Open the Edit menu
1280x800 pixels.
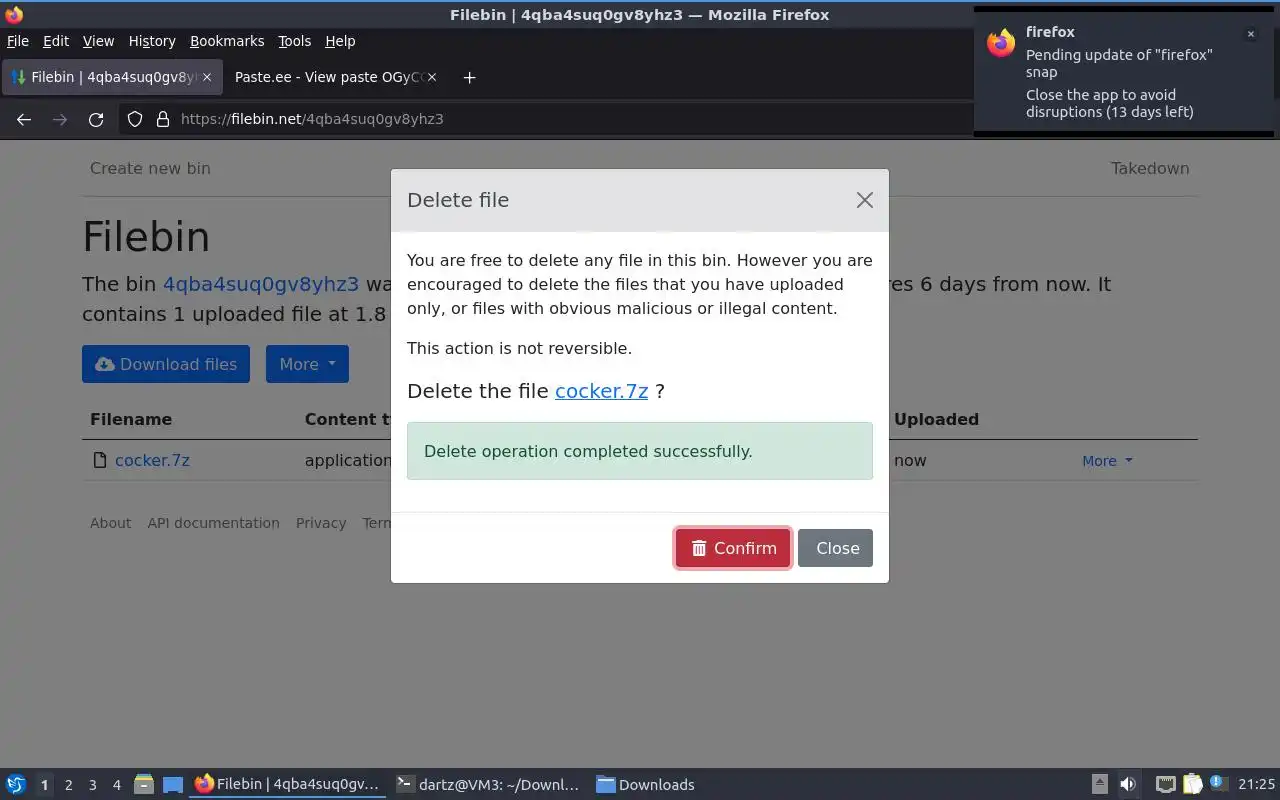[x=56, y=41]
